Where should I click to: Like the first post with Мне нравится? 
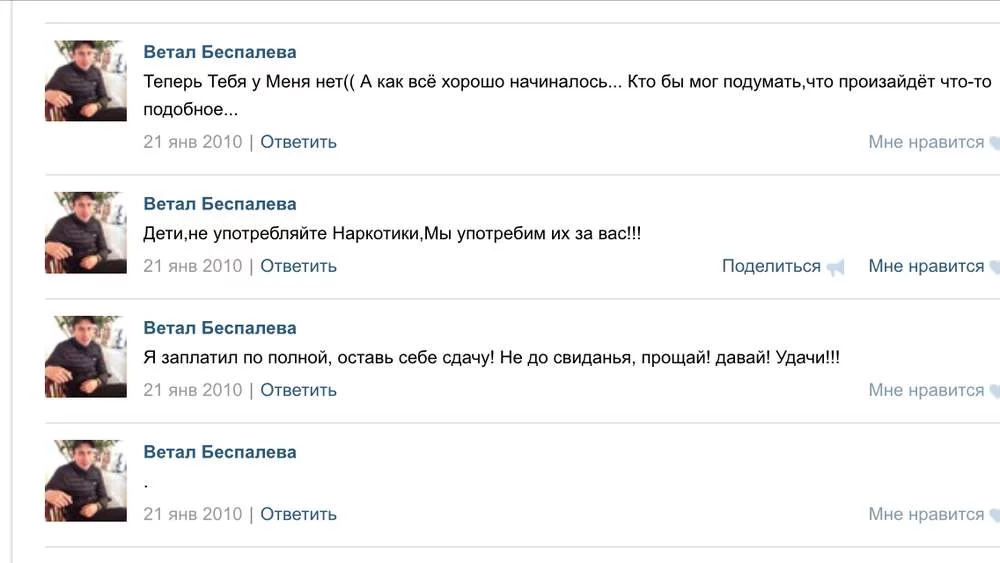click(x=926, y=142)
